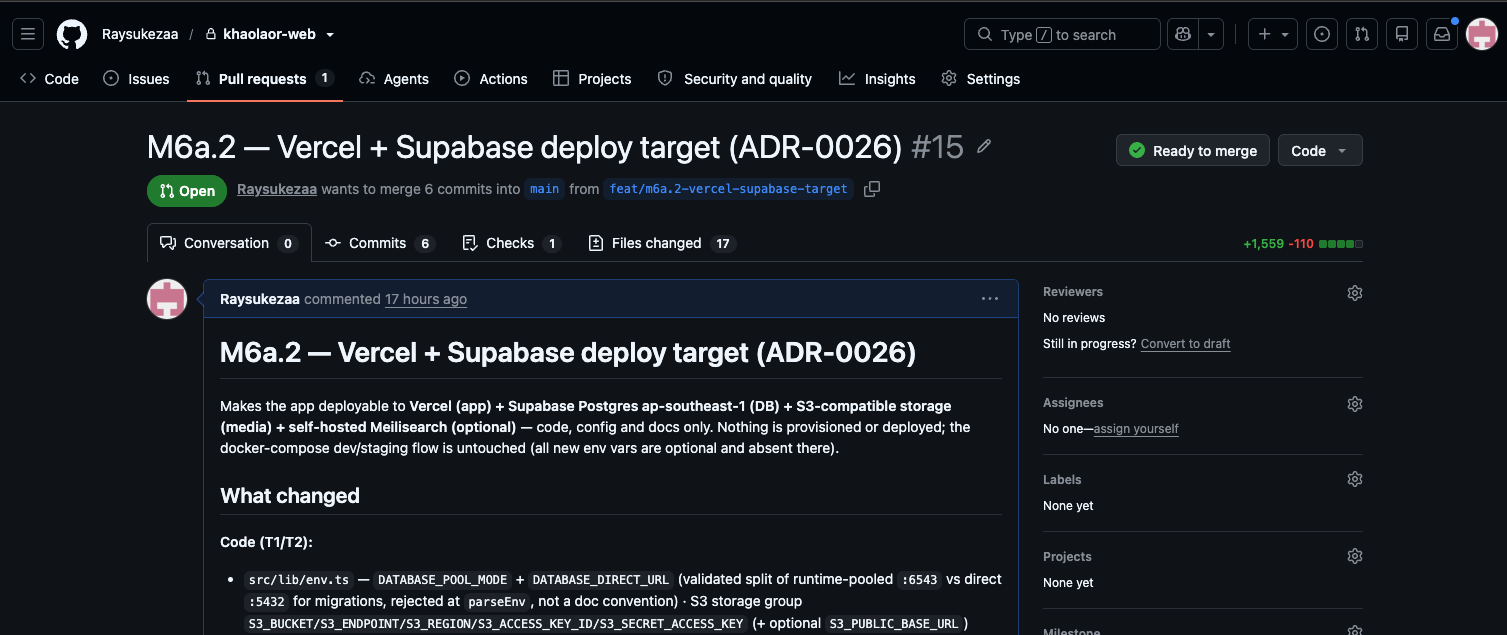Open the Insights tab
The height and width of the screenshot is (635, 1507).
878,79
